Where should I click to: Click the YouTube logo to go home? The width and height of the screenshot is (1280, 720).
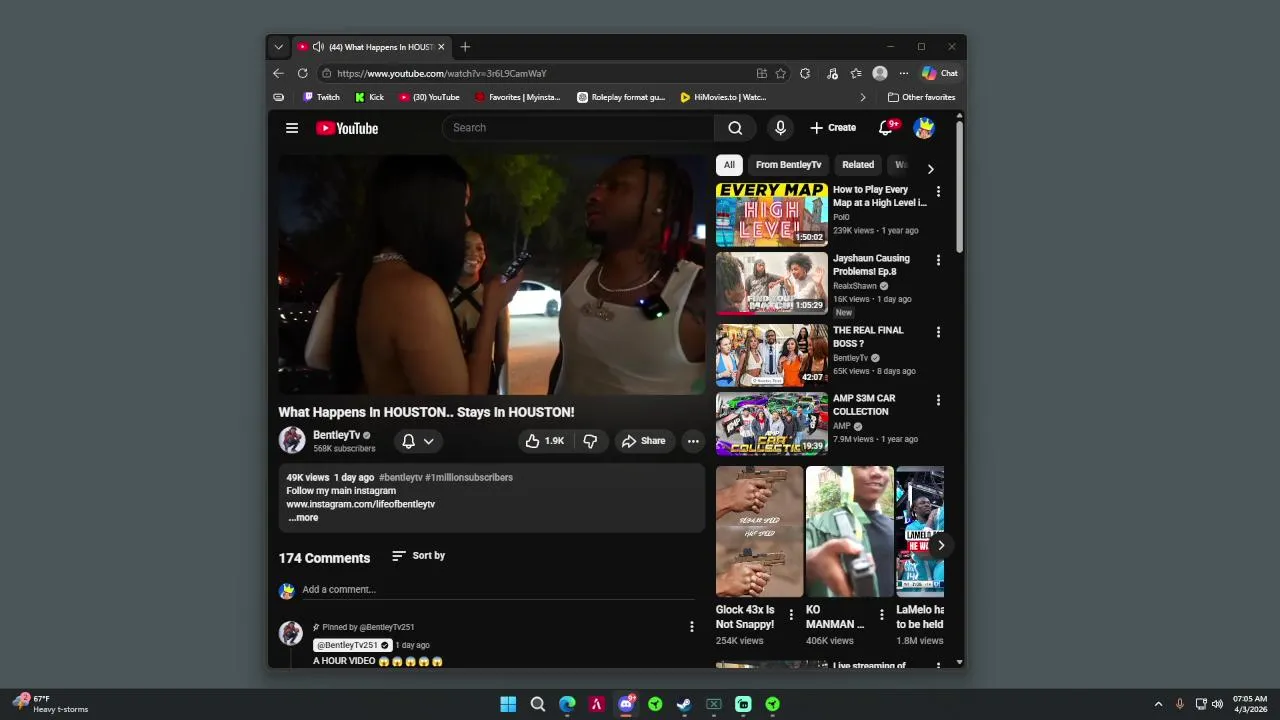coord(347,128)
